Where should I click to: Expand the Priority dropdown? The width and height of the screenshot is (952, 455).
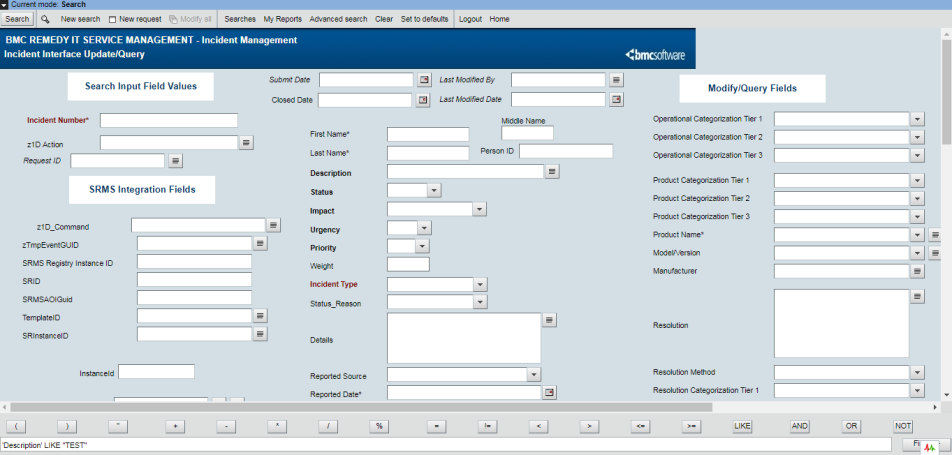pyautogui.click(x=422, y=247)
